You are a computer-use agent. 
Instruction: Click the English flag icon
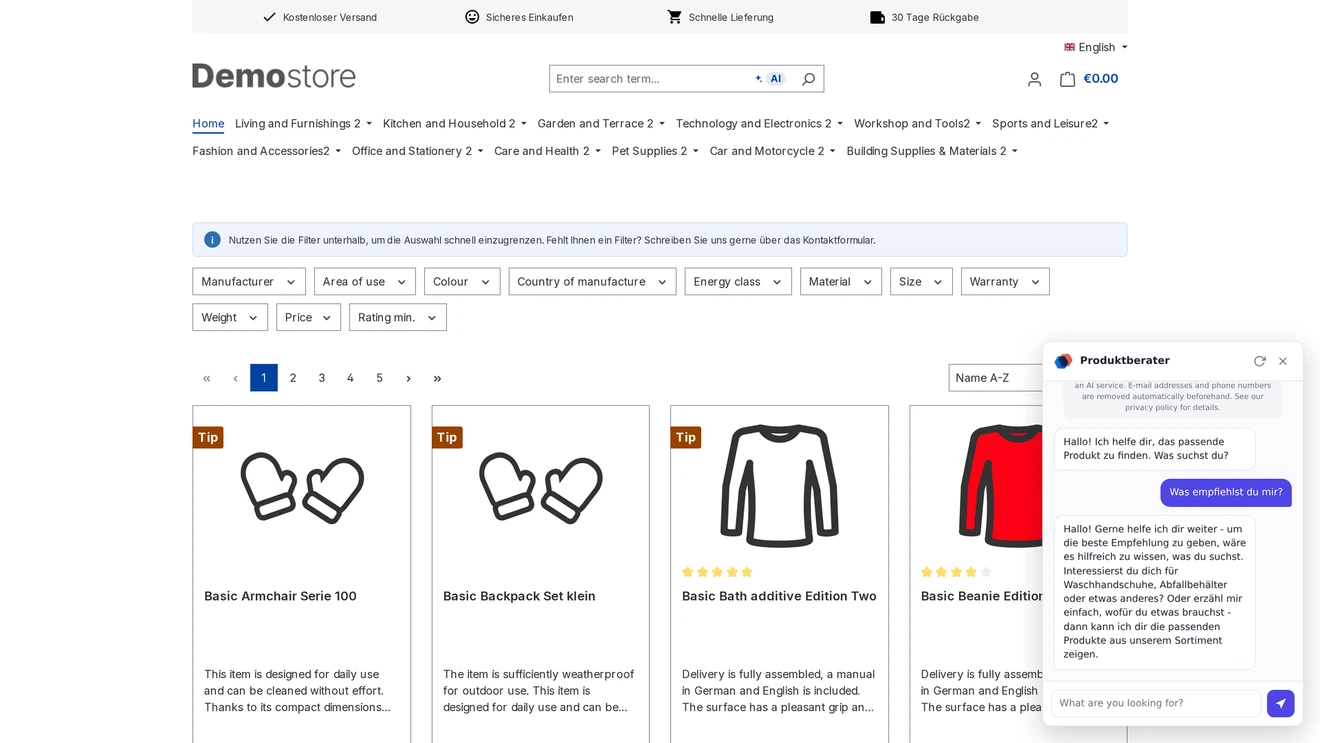tap(1069, 47)
